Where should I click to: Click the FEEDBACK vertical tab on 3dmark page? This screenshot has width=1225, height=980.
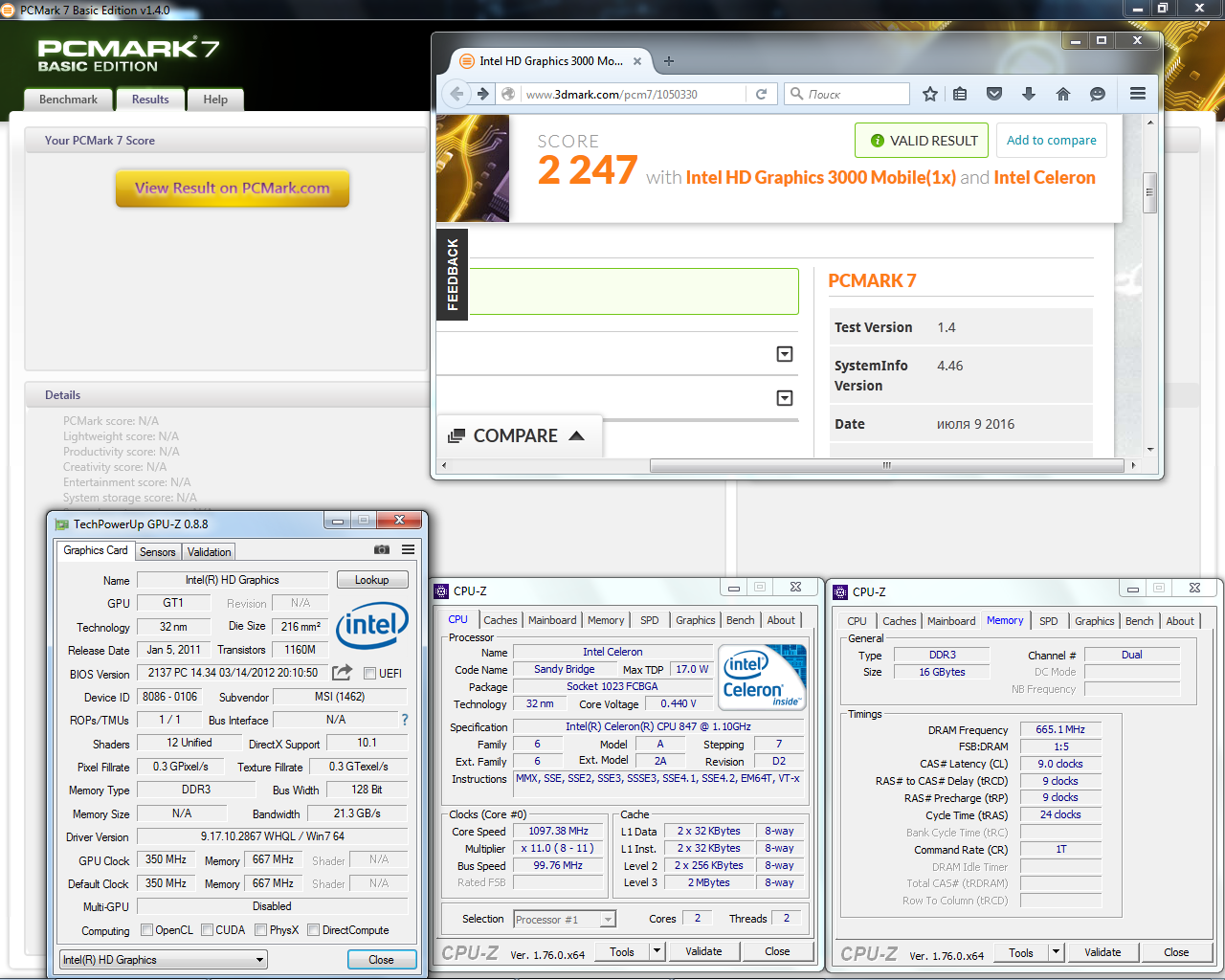pos(452,275)
